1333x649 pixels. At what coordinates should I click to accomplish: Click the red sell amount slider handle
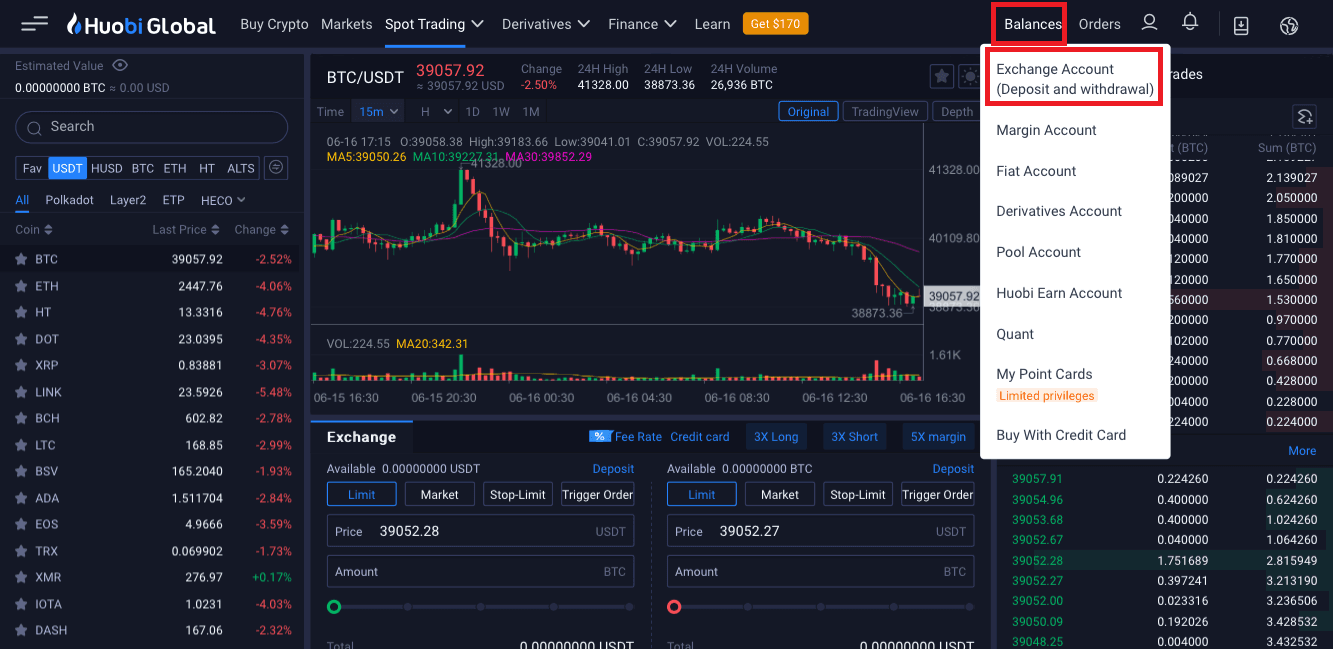[674, 607]
